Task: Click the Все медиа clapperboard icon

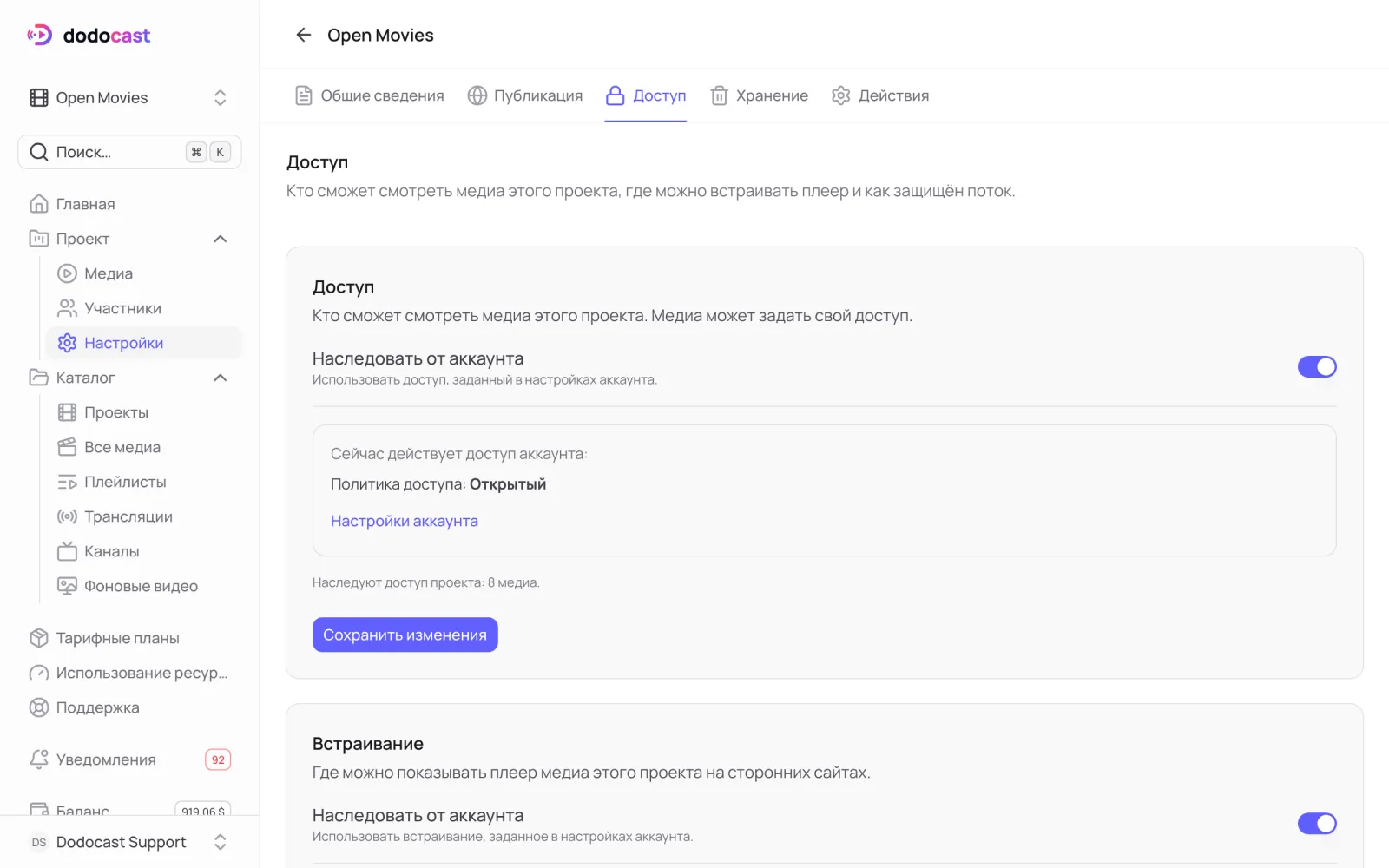Action: 67,447
